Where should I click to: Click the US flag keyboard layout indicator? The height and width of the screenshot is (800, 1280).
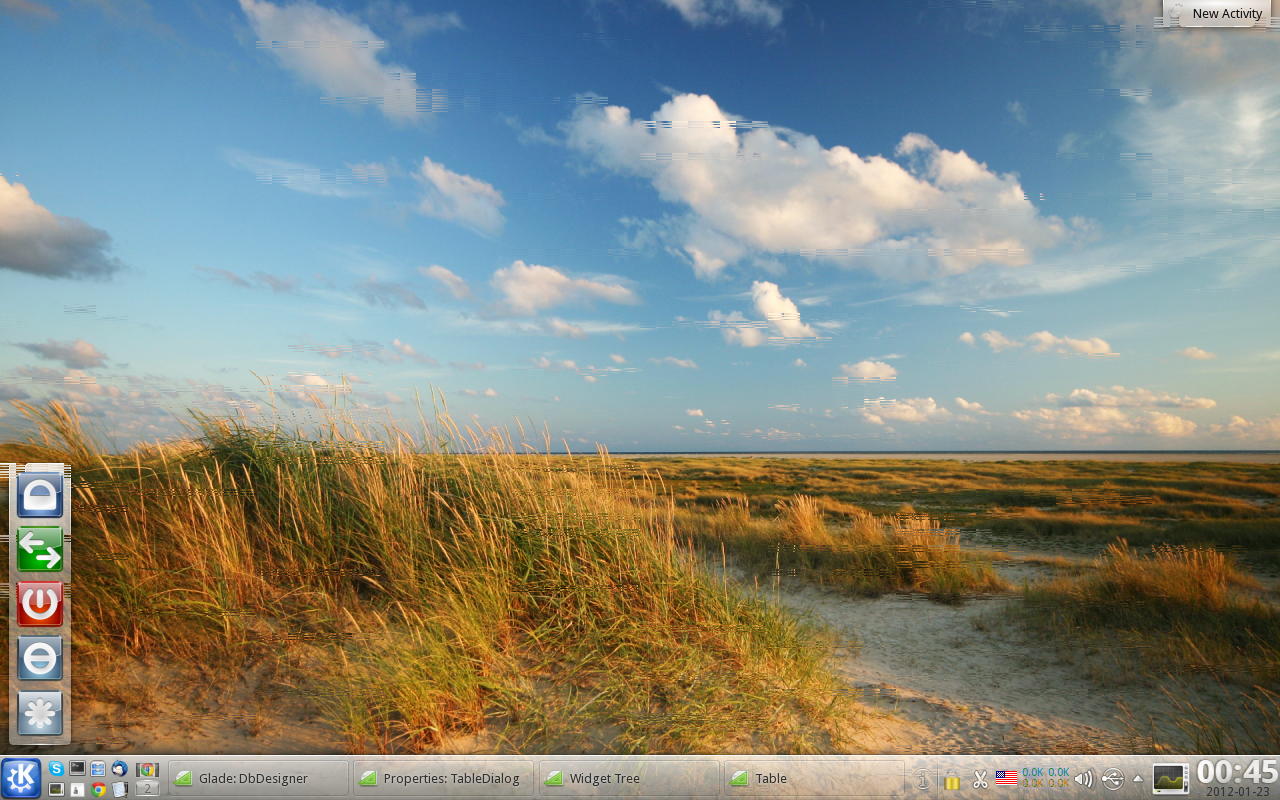coord(1006,778)
